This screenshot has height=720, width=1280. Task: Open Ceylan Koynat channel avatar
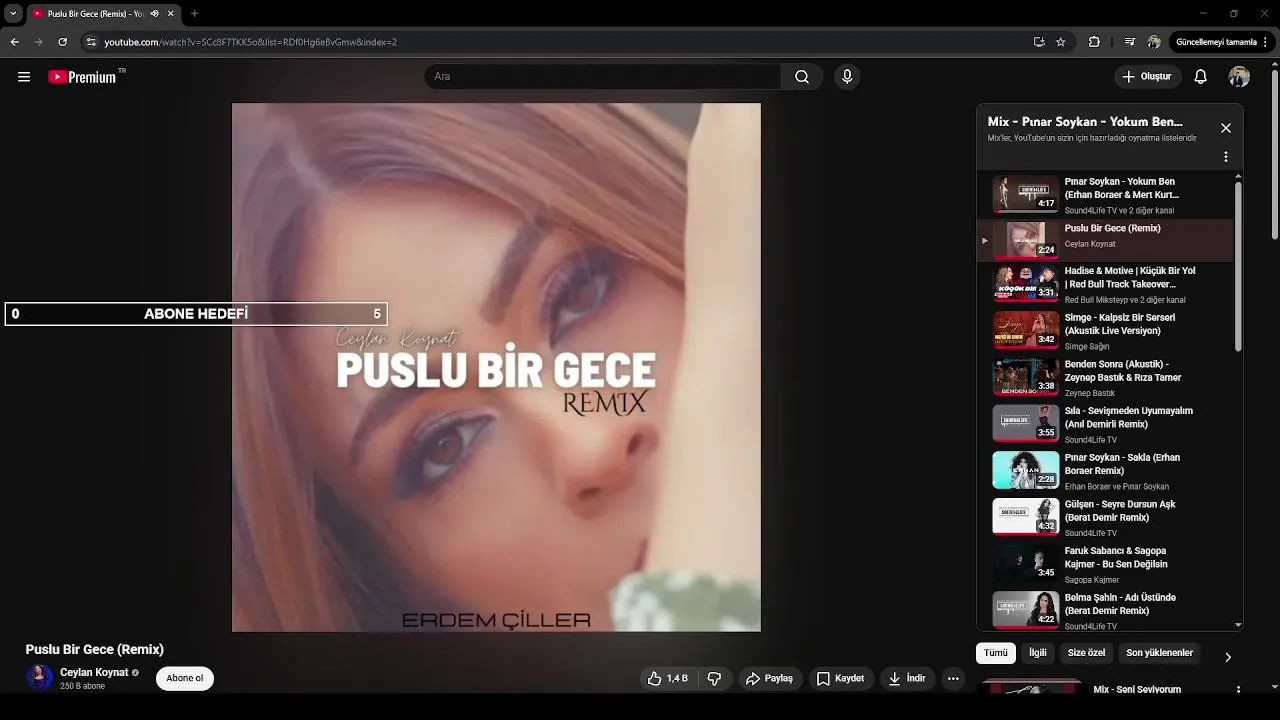point(40,677)
